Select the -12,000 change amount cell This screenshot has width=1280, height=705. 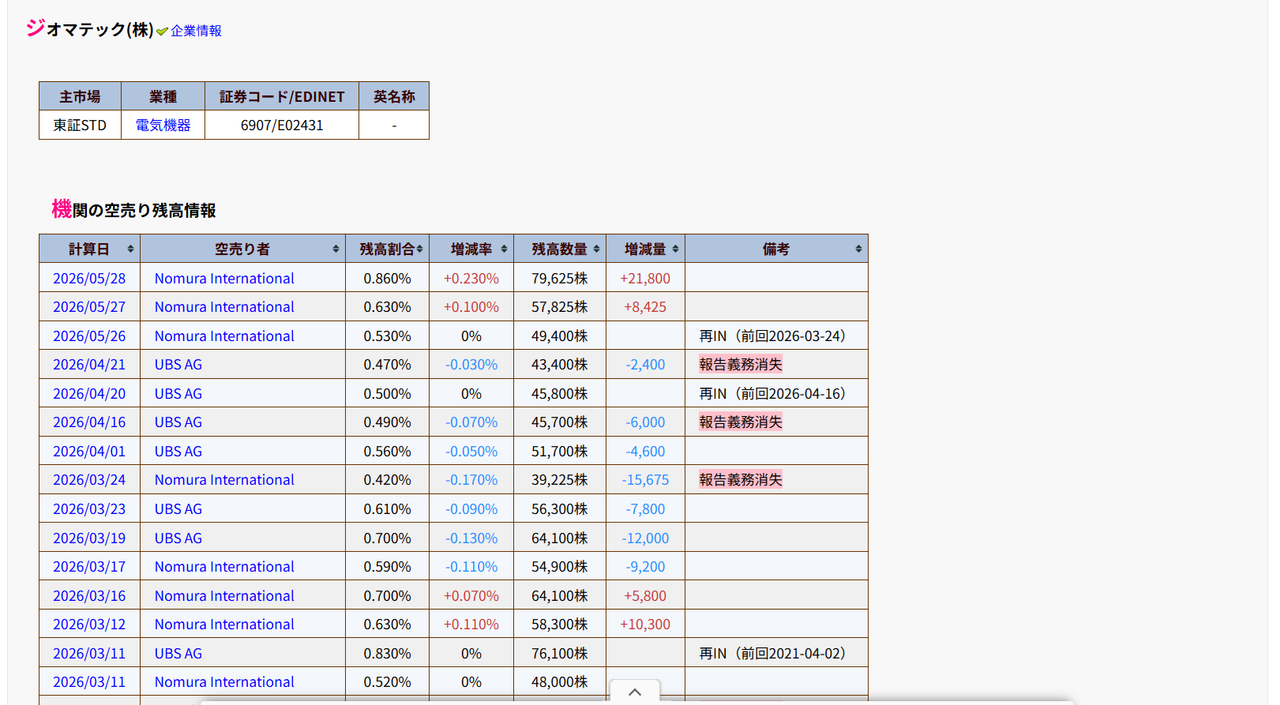[x=645, y=538]
